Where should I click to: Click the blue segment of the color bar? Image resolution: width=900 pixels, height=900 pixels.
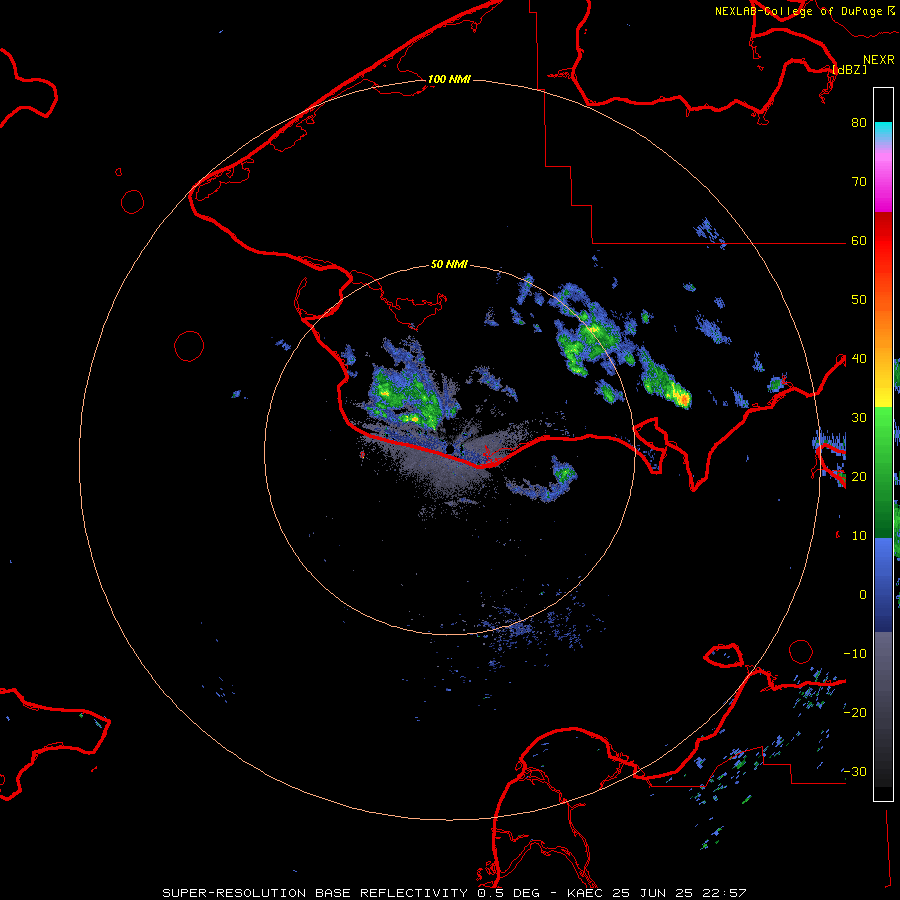(883, 584)
